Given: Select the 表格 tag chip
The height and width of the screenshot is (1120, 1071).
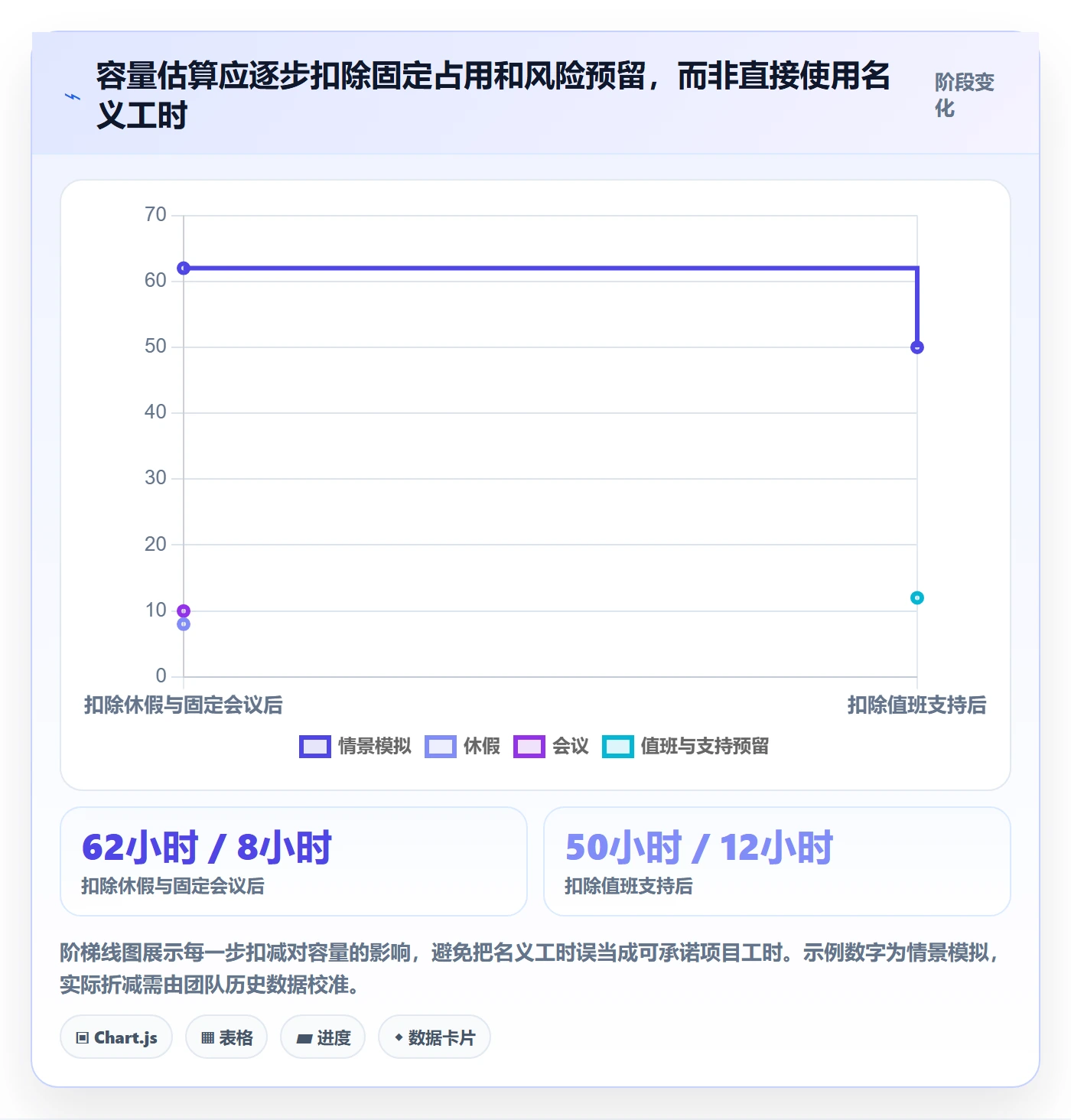Looking at the screenshot, I should 226,1037.
